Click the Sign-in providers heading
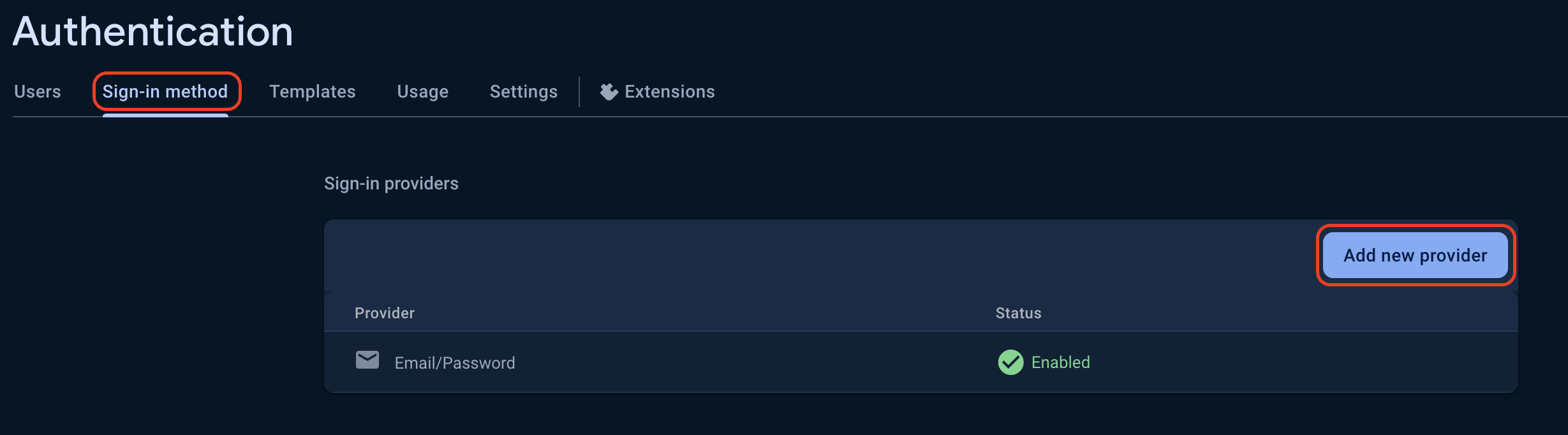 (391, 184)
